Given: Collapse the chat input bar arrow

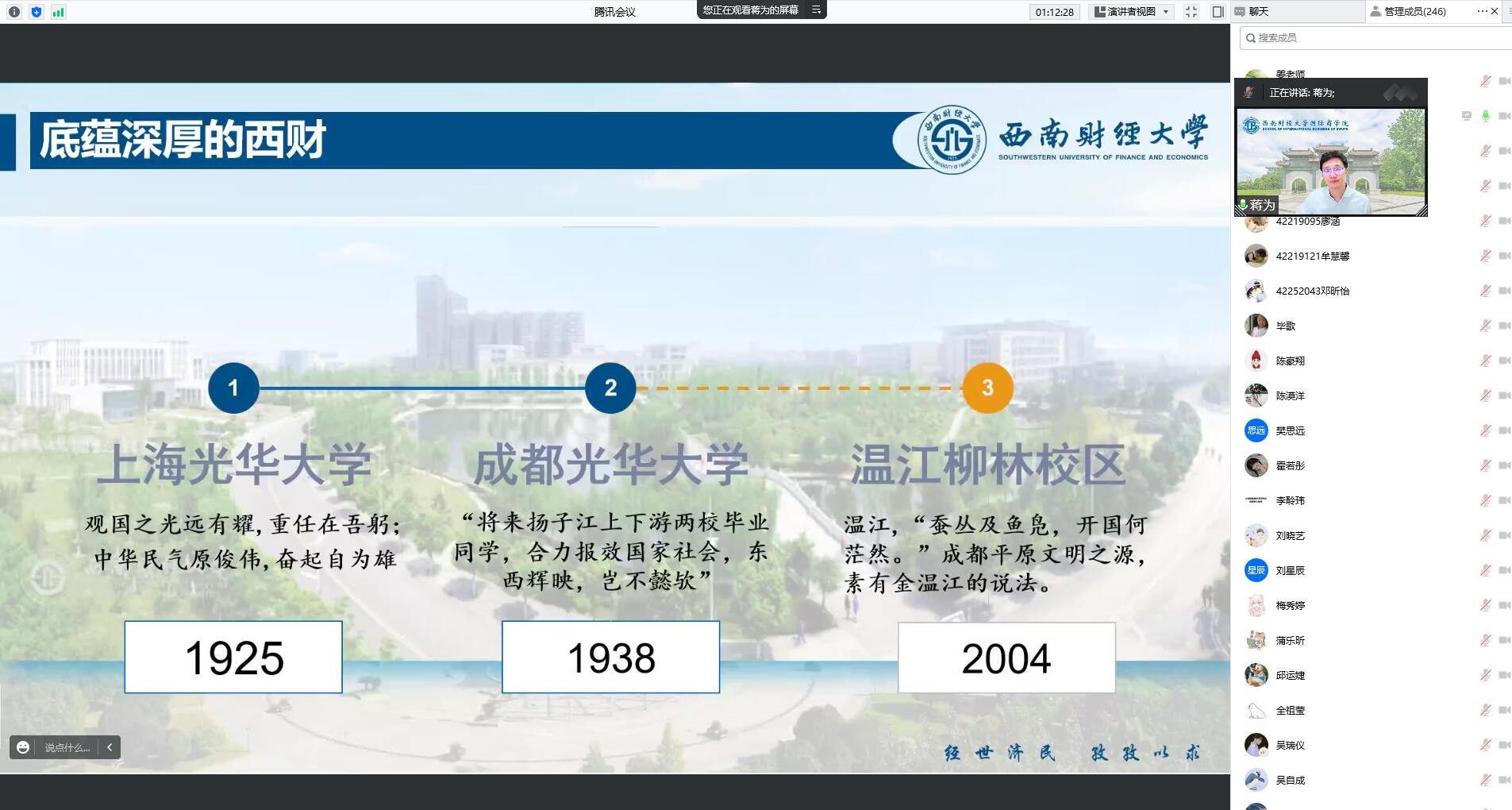Looking at the screenshot, I should tap(110, 747).
